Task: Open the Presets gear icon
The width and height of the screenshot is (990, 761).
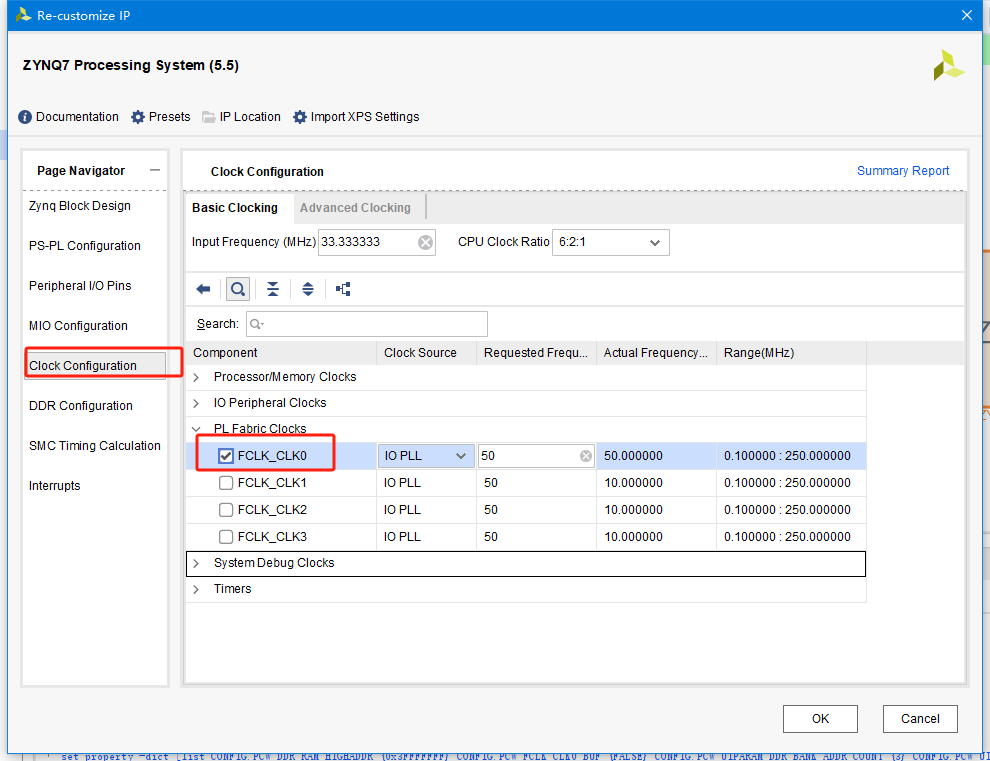Action: click(138, 117)
